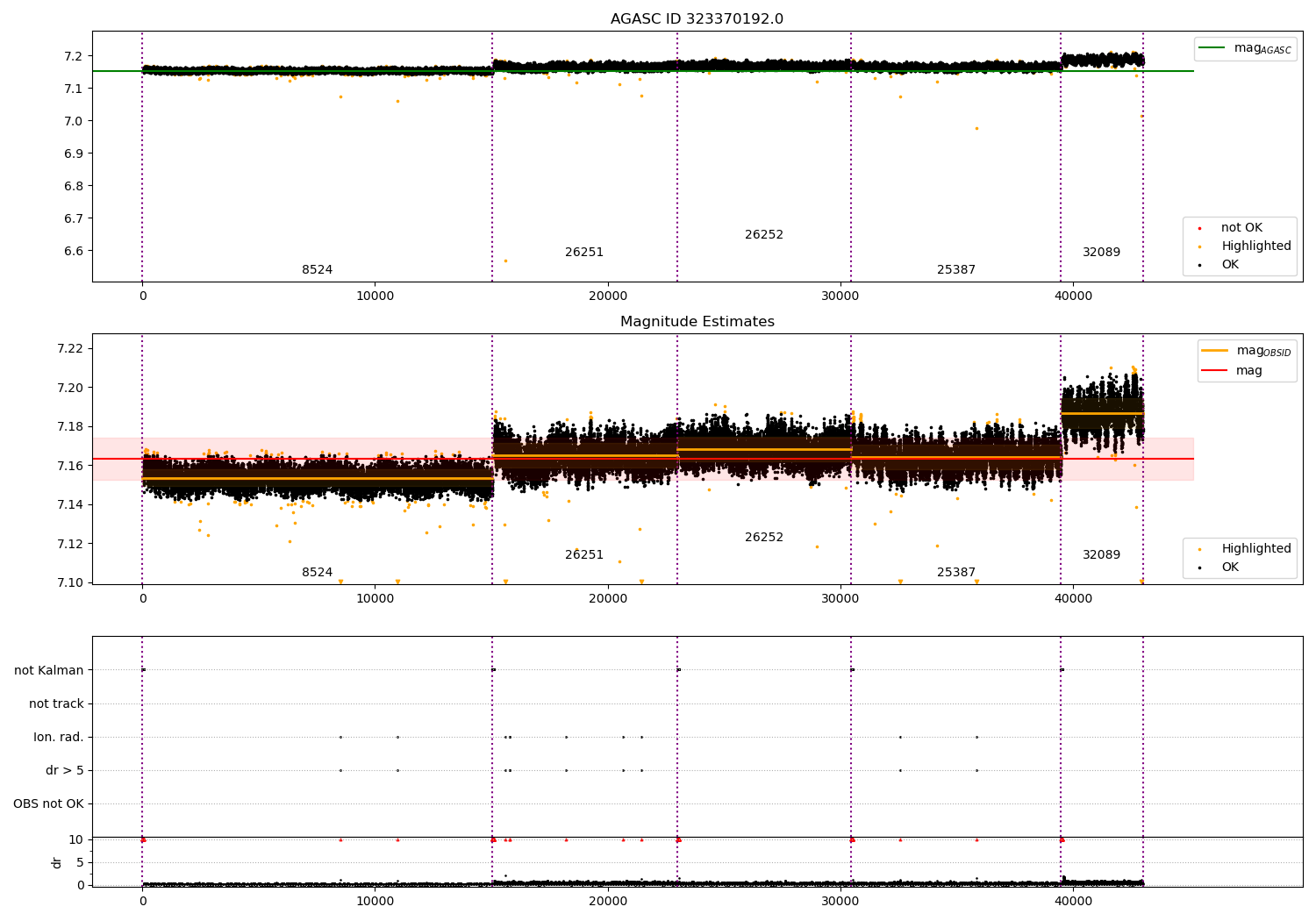Click the 25387 label in the middle plot
Image resolution: width=1316 pixels, height=921 pixels.
pos(956,573)
